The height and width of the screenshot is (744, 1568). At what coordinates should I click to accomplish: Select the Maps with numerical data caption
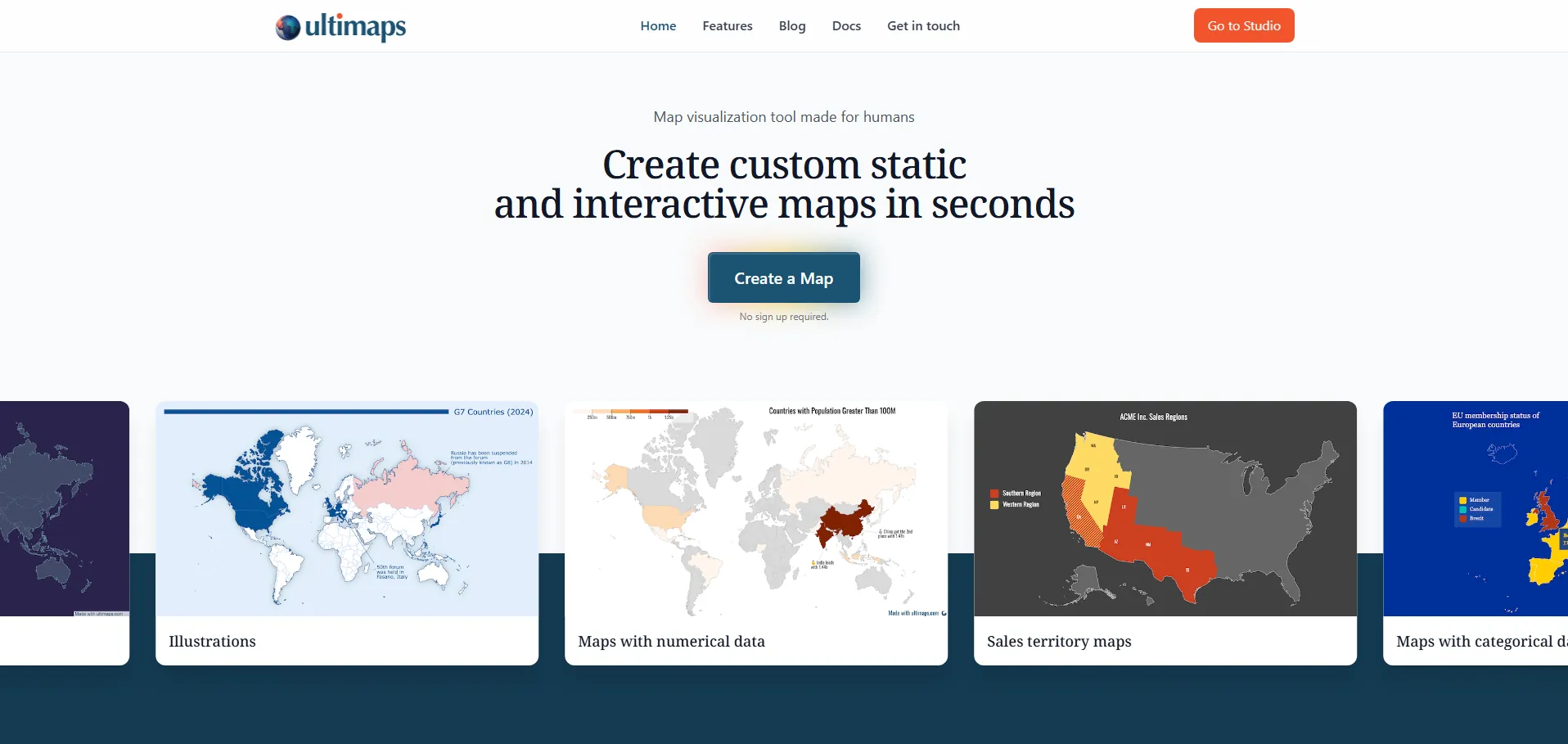tap(671, 642)
